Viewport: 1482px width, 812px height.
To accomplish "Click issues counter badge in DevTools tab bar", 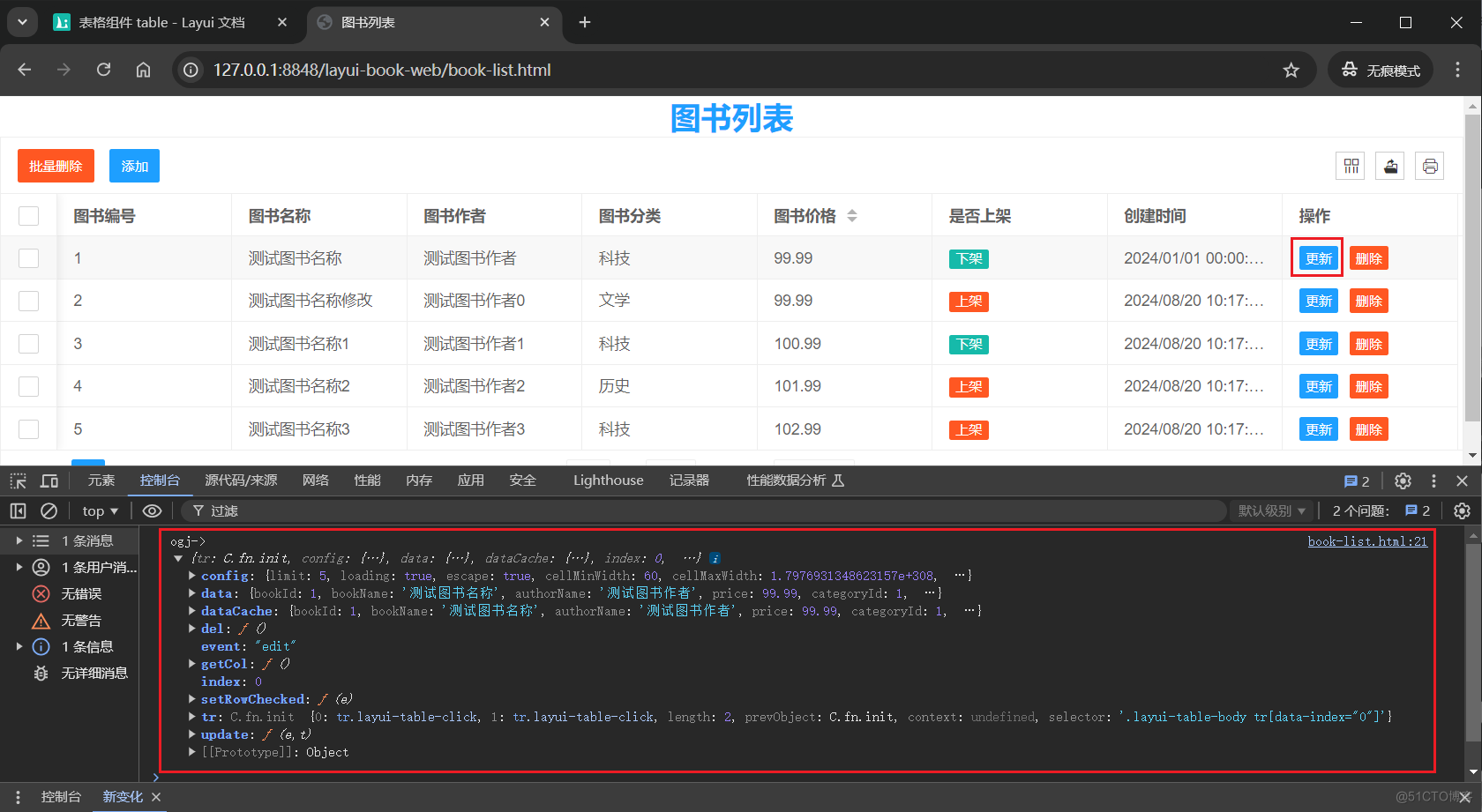I will (x=1357, y=480).
